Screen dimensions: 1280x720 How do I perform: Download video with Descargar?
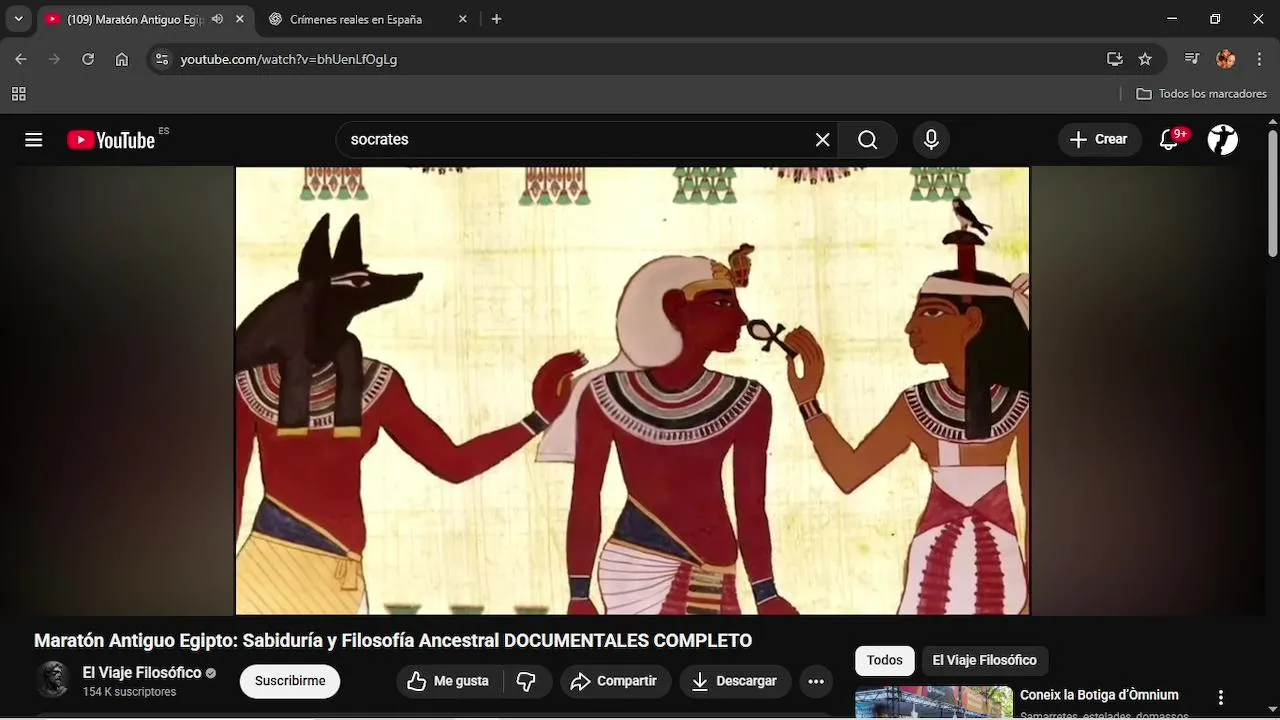tap(735, 681)
